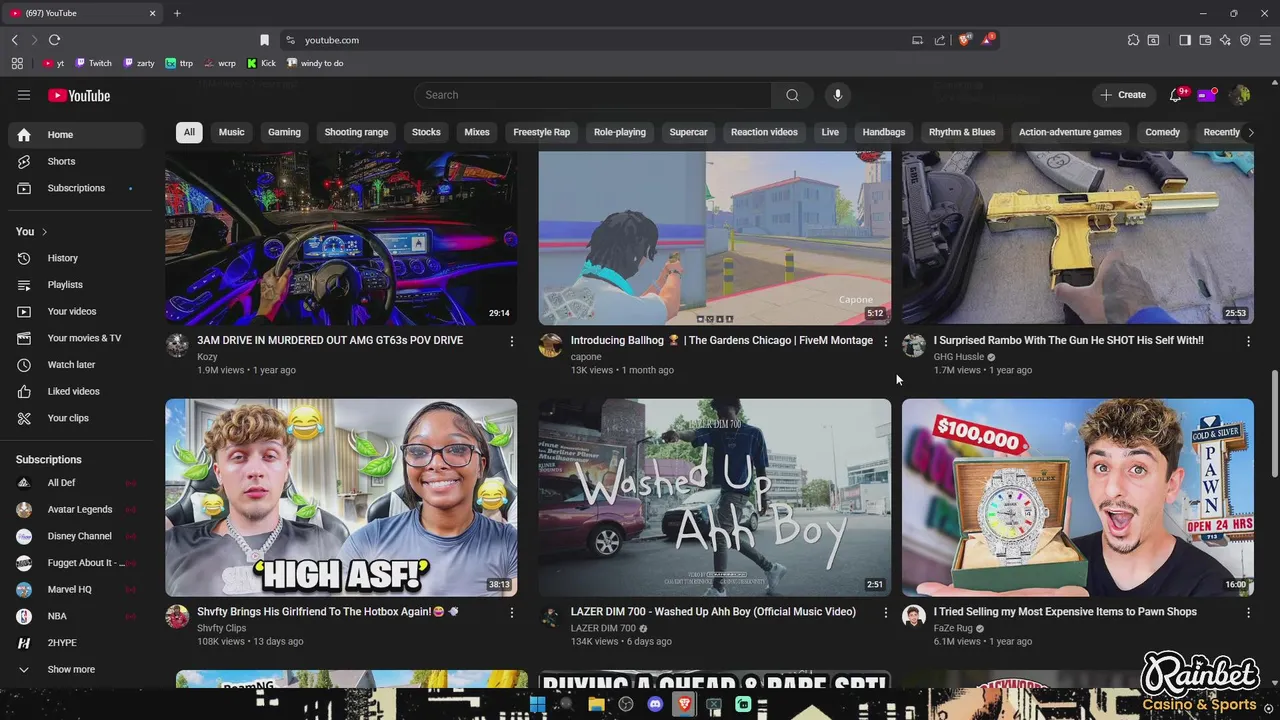Open the account avatar menu
Image resolution: width=1280 pixels, height=720 pixels.
click(x=1240, y=95)
